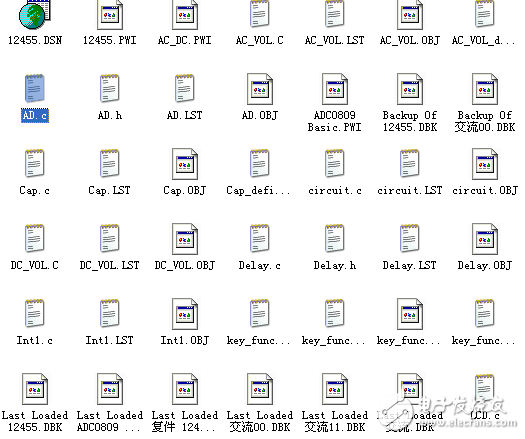Image resolution: width=525 pixels, height=439 pixels.
Task: Select the Delay.OBJ file icon
Action: click(x=485, y=239)
